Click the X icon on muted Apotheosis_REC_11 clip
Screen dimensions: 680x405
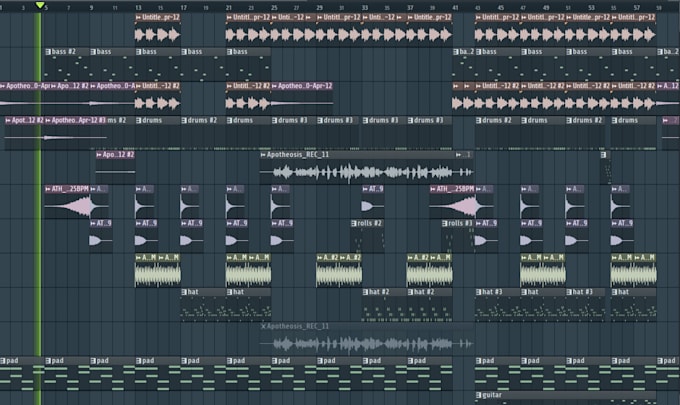pos(263,327)
